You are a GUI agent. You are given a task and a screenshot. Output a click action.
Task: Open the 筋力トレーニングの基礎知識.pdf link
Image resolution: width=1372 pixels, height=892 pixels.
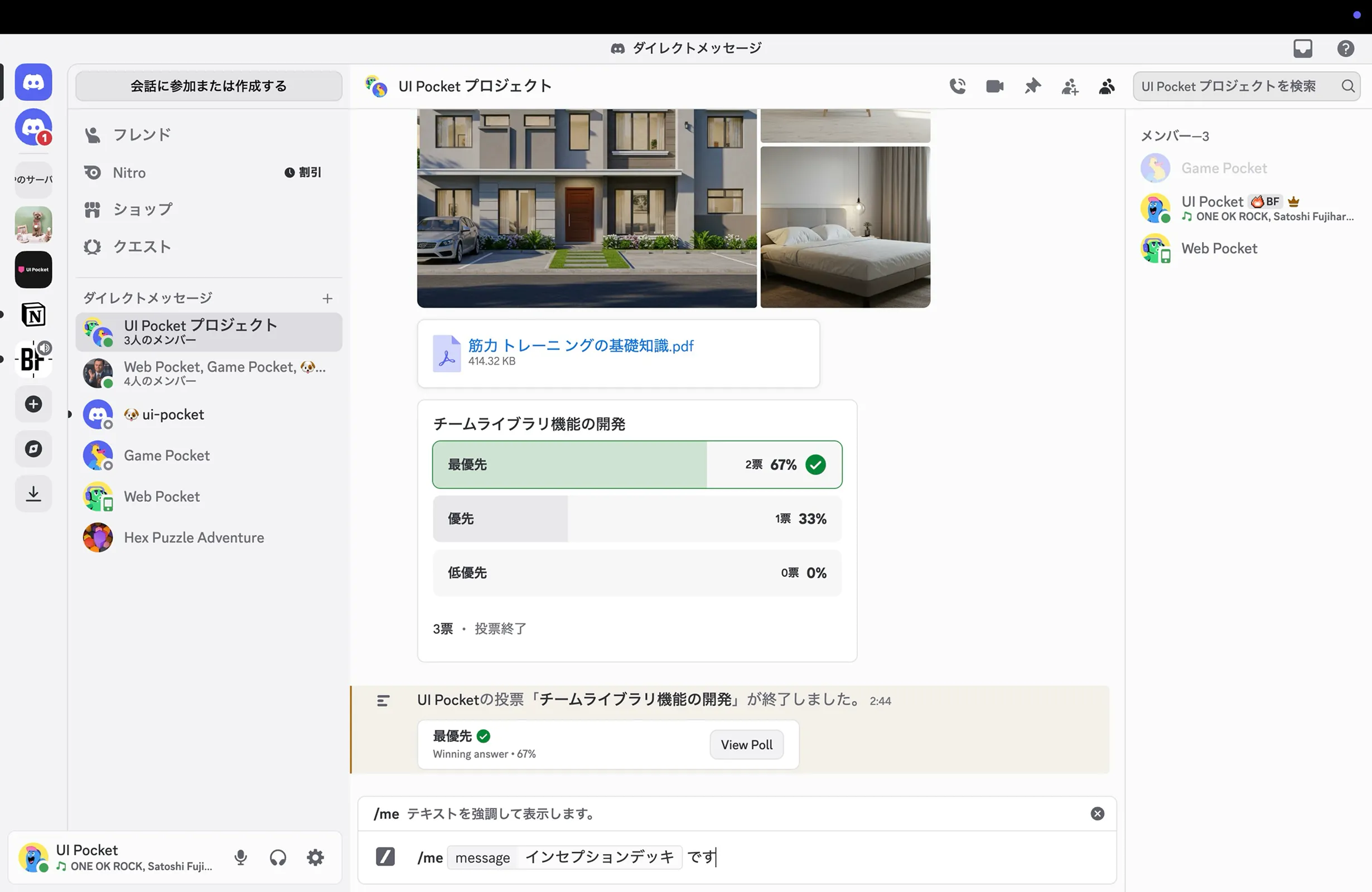tap(581, 345)
